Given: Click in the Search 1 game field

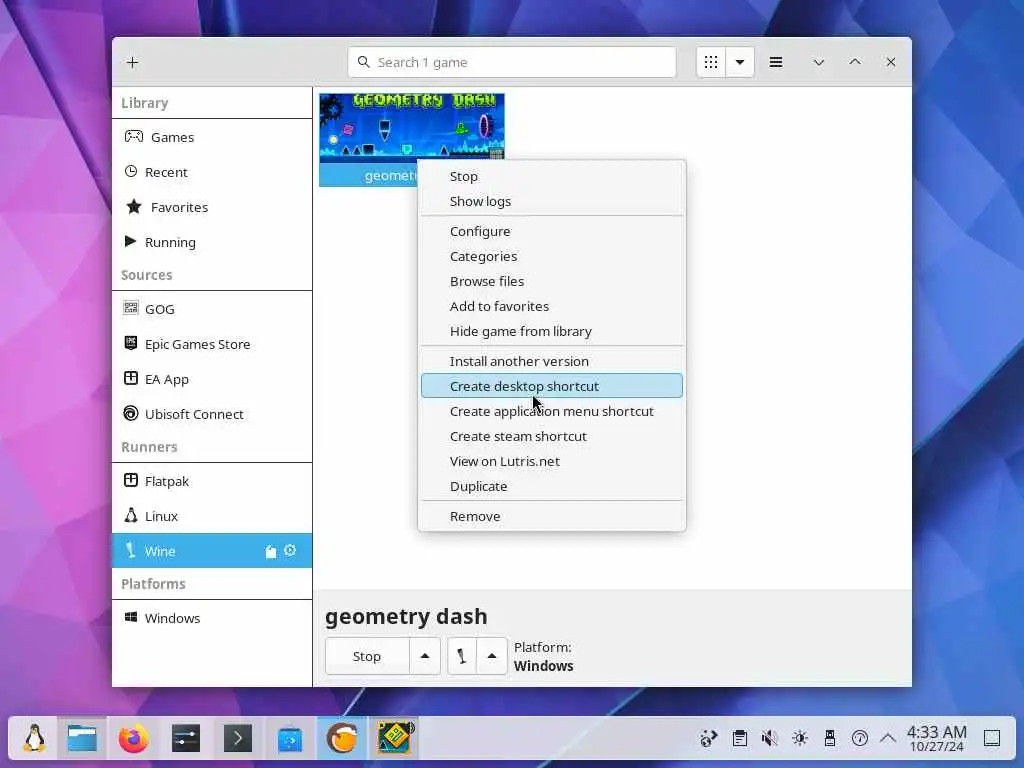Looking at the screenshot, I should click(x=512, y=62).
